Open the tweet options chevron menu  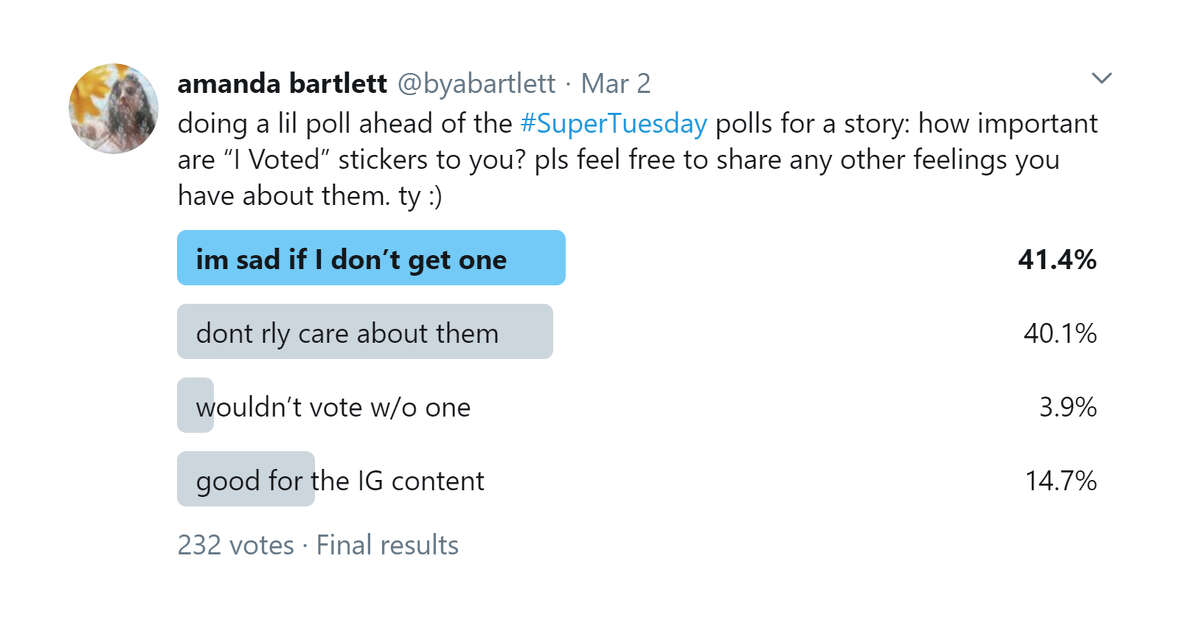pos(1101,78)
